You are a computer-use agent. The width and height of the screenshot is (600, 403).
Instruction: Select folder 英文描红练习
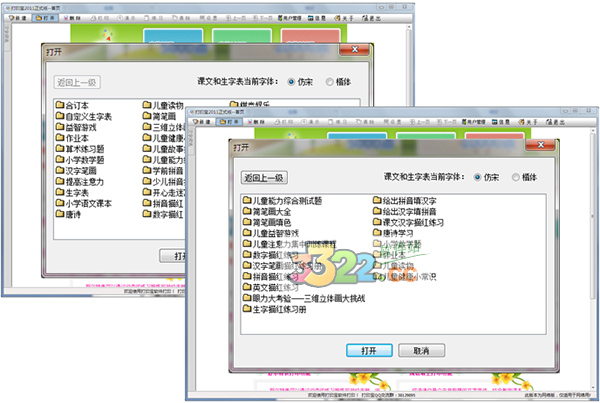pyautogui.click(x=271, y=287)
